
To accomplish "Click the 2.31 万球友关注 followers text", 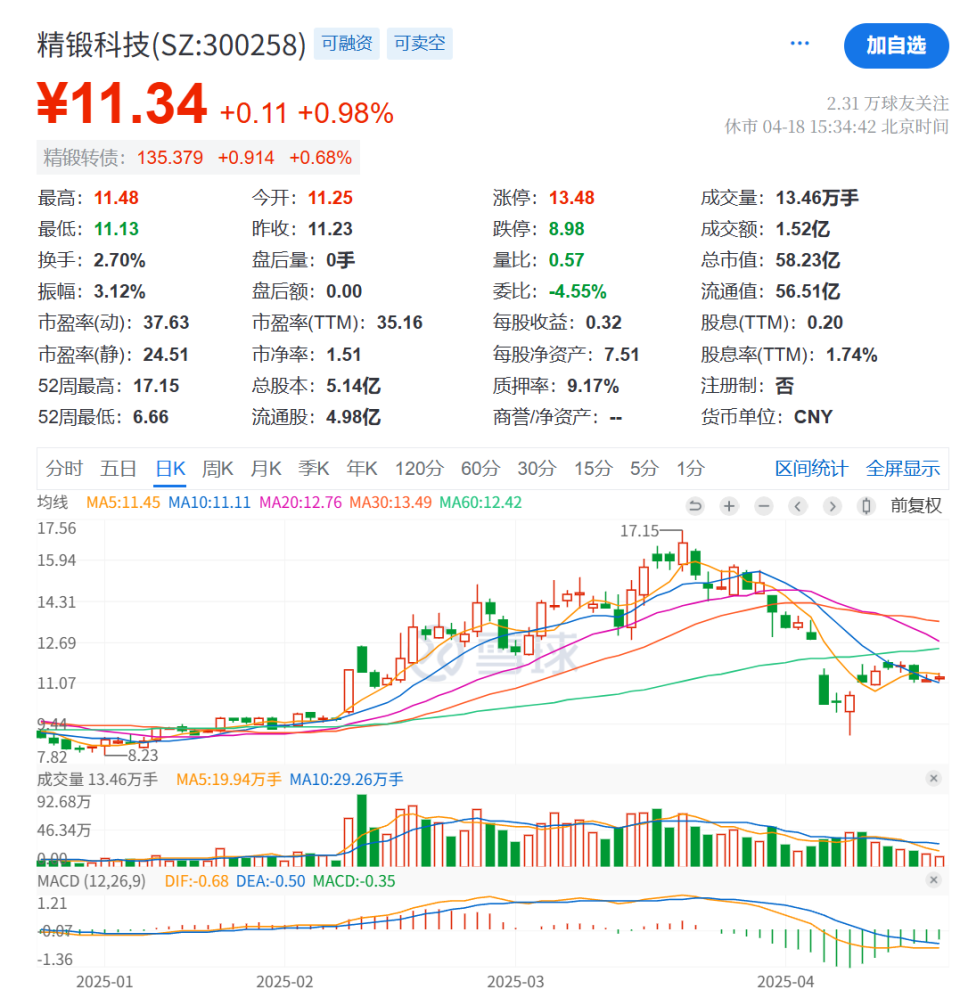I will 887,103.
